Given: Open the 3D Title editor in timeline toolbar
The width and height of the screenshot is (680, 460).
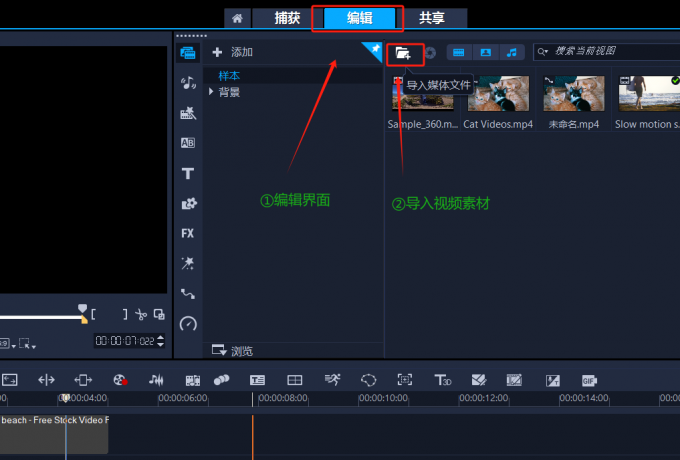Looking at the screenshot, I should point(442,380).
